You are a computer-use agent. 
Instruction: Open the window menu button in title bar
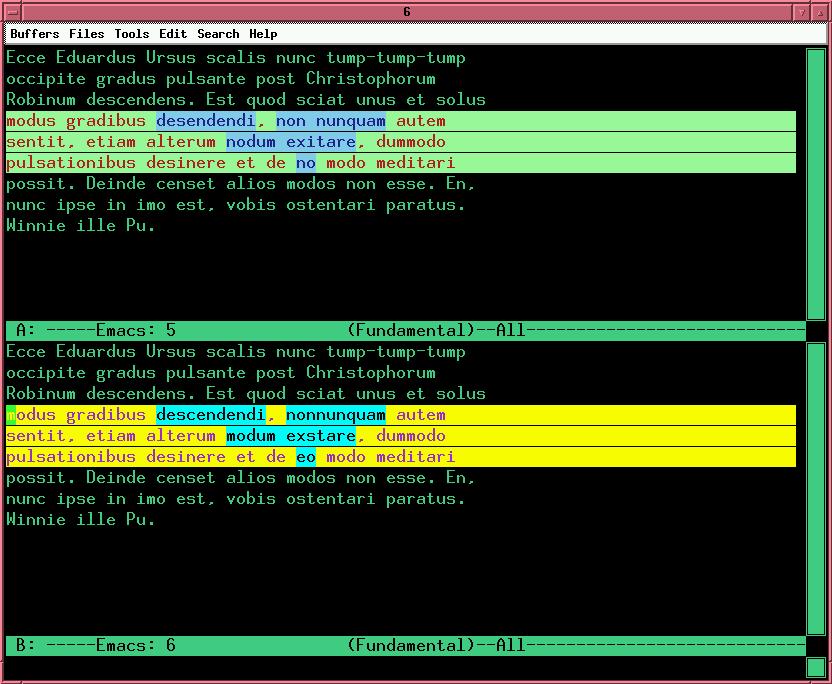pyautogui.click(x=11, y=11)
